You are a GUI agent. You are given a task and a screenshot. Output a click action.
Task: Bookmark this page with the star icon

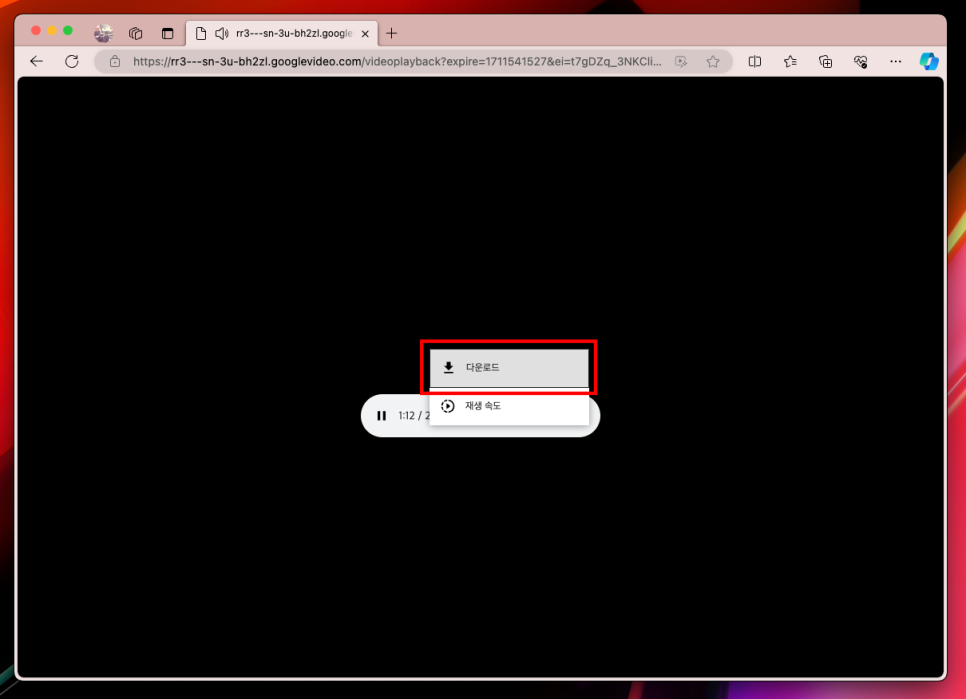[x=713, y=62]
